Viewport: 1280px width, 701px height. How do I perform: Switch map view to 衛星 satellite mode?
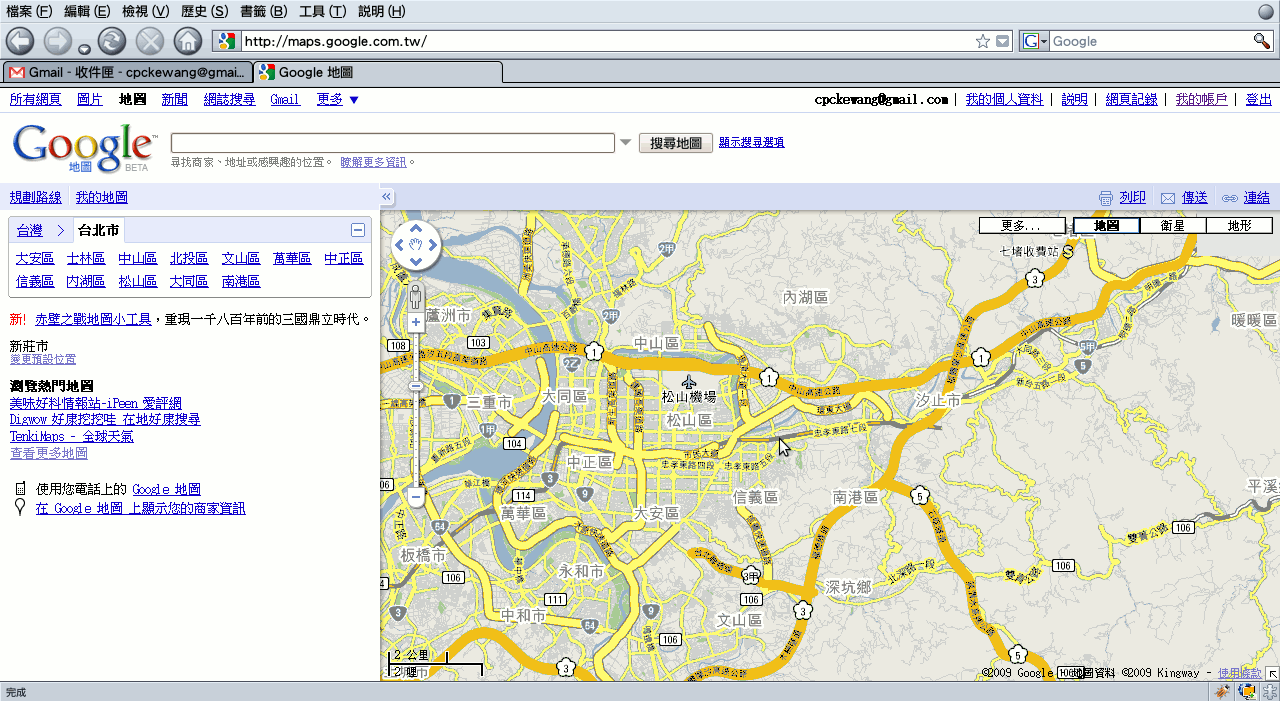coord(1172,226)
